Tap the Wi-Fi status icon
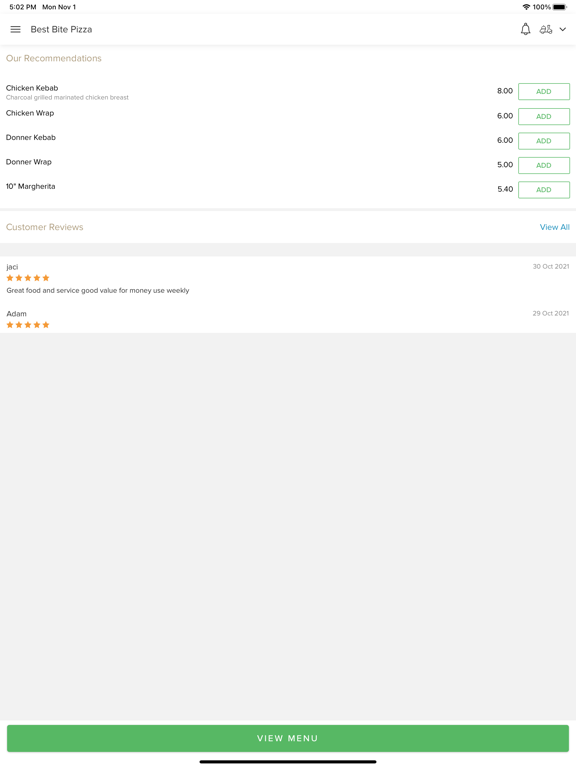Image resolution: width=576 pixels, height=768 pixels. coord(527,7)
